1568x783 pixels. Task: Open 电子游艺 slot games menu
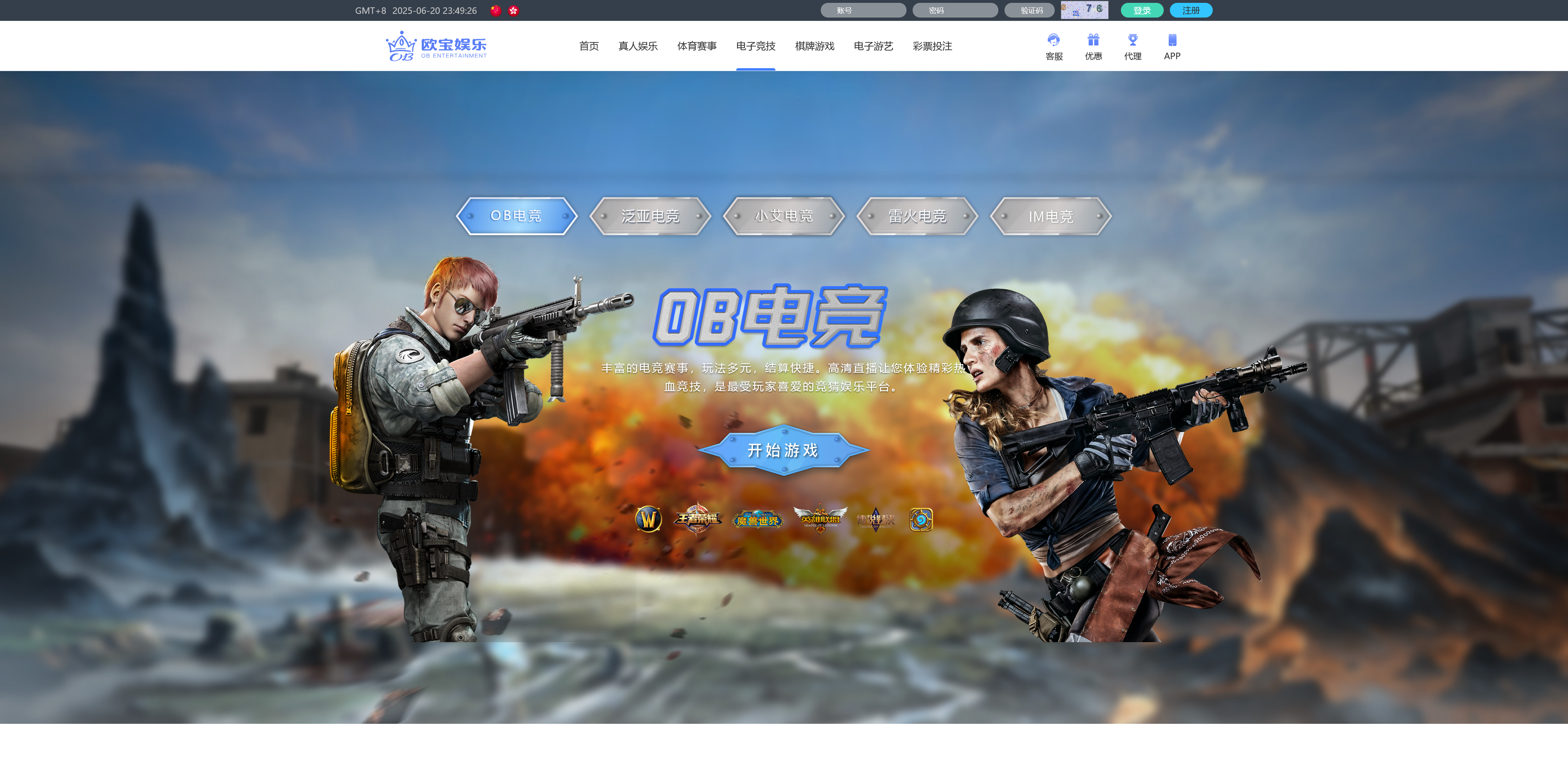coord(873,46)
